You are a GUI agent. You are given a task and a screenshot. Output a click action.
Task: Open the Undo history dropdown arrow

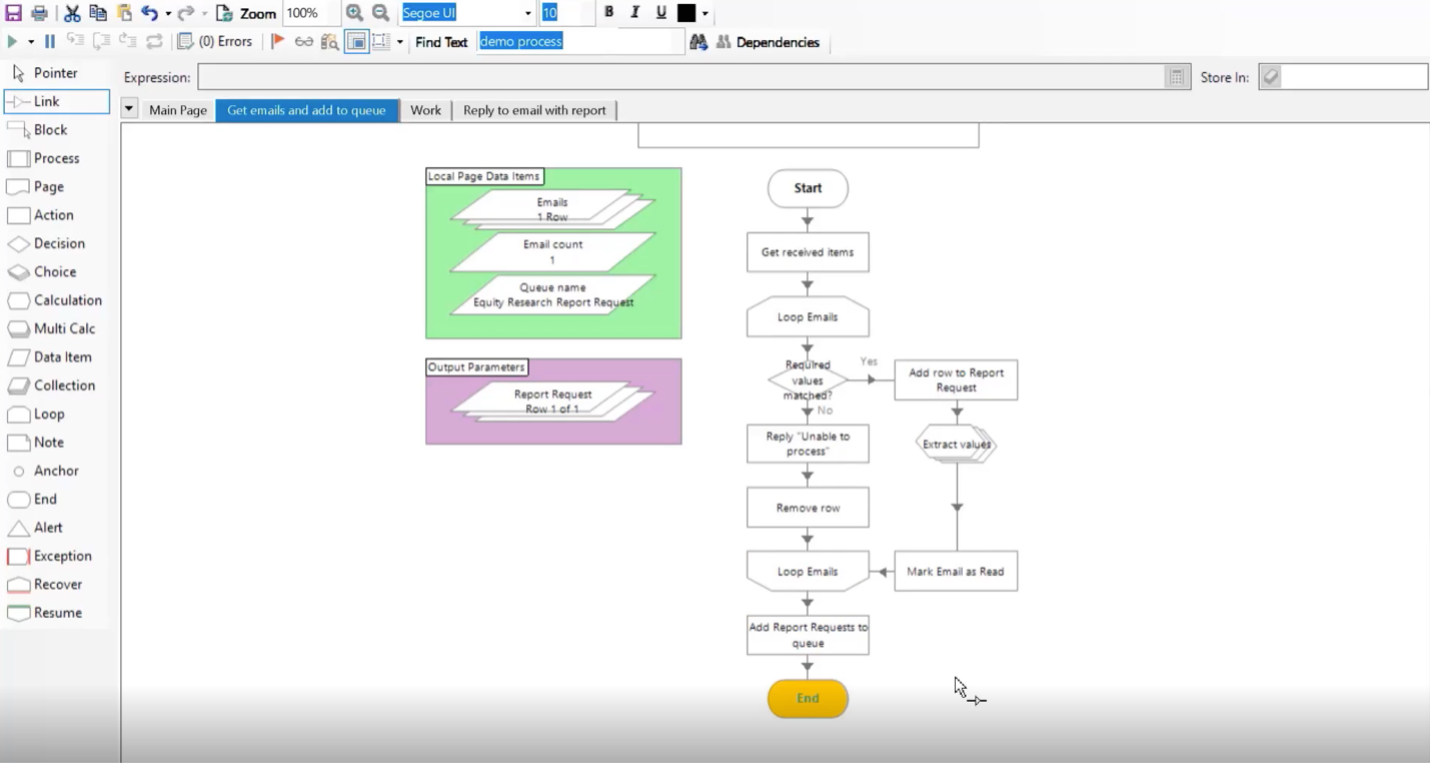[167, 14]
